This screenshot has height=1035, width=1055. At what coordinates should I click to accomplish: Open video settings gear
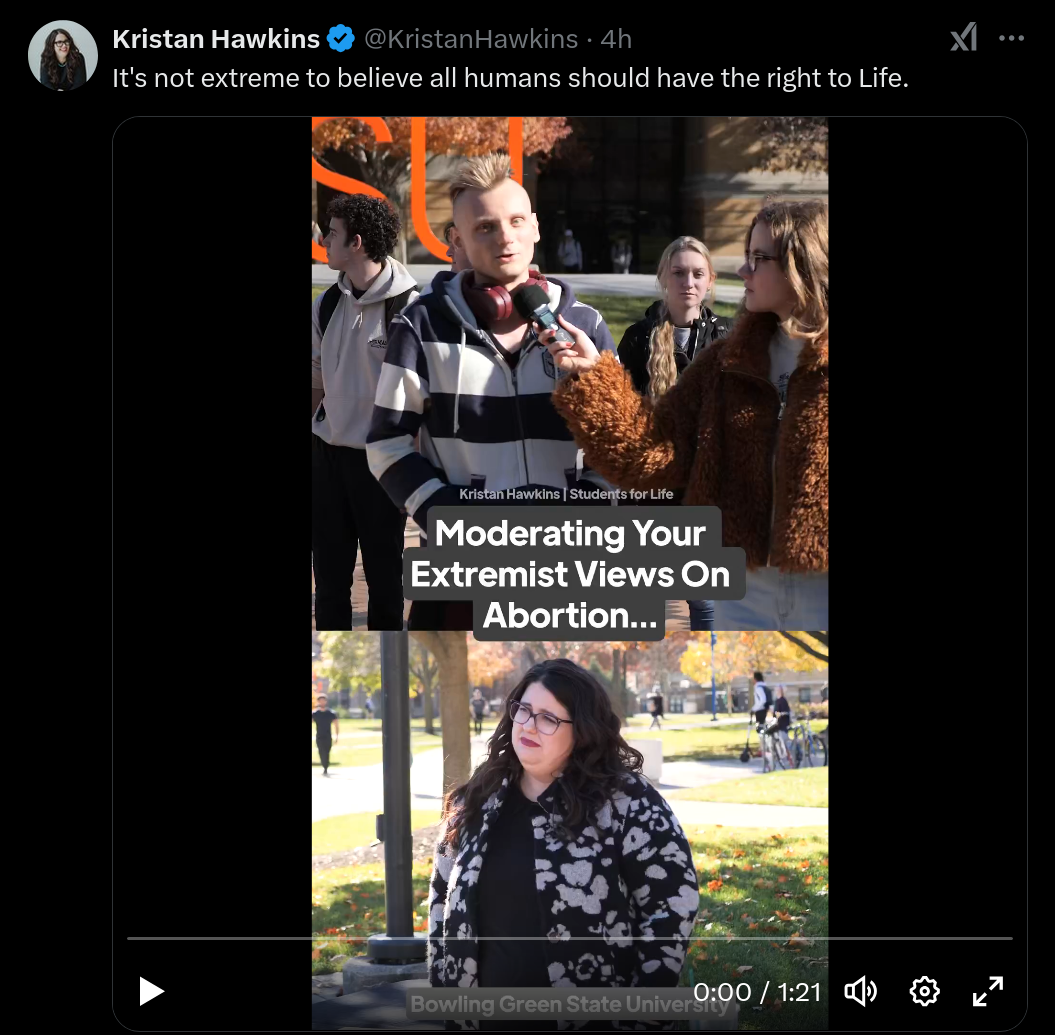tap(924, 991)
